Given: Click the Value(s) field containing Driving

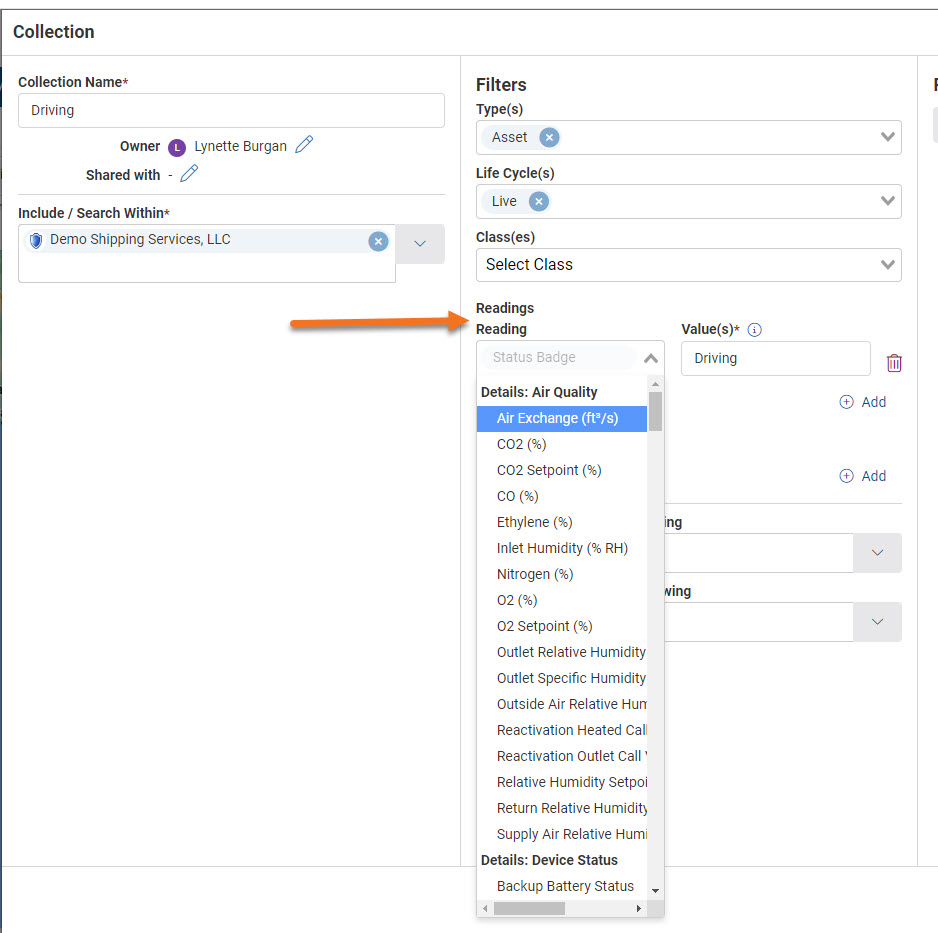Looking at the screenshot, I should 775,358.
